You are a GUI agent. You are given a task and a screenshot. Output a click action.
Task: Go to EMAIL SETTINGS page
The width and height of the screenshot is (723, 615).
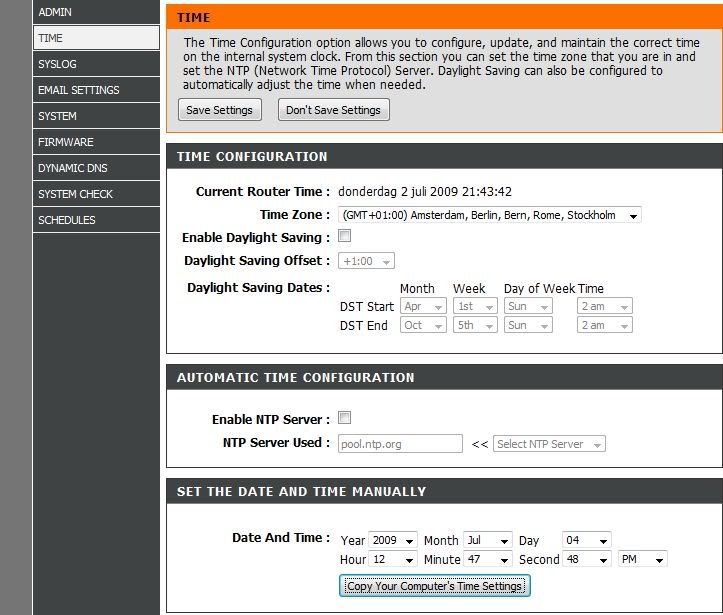pyautogui.click(x=96, y=90)
